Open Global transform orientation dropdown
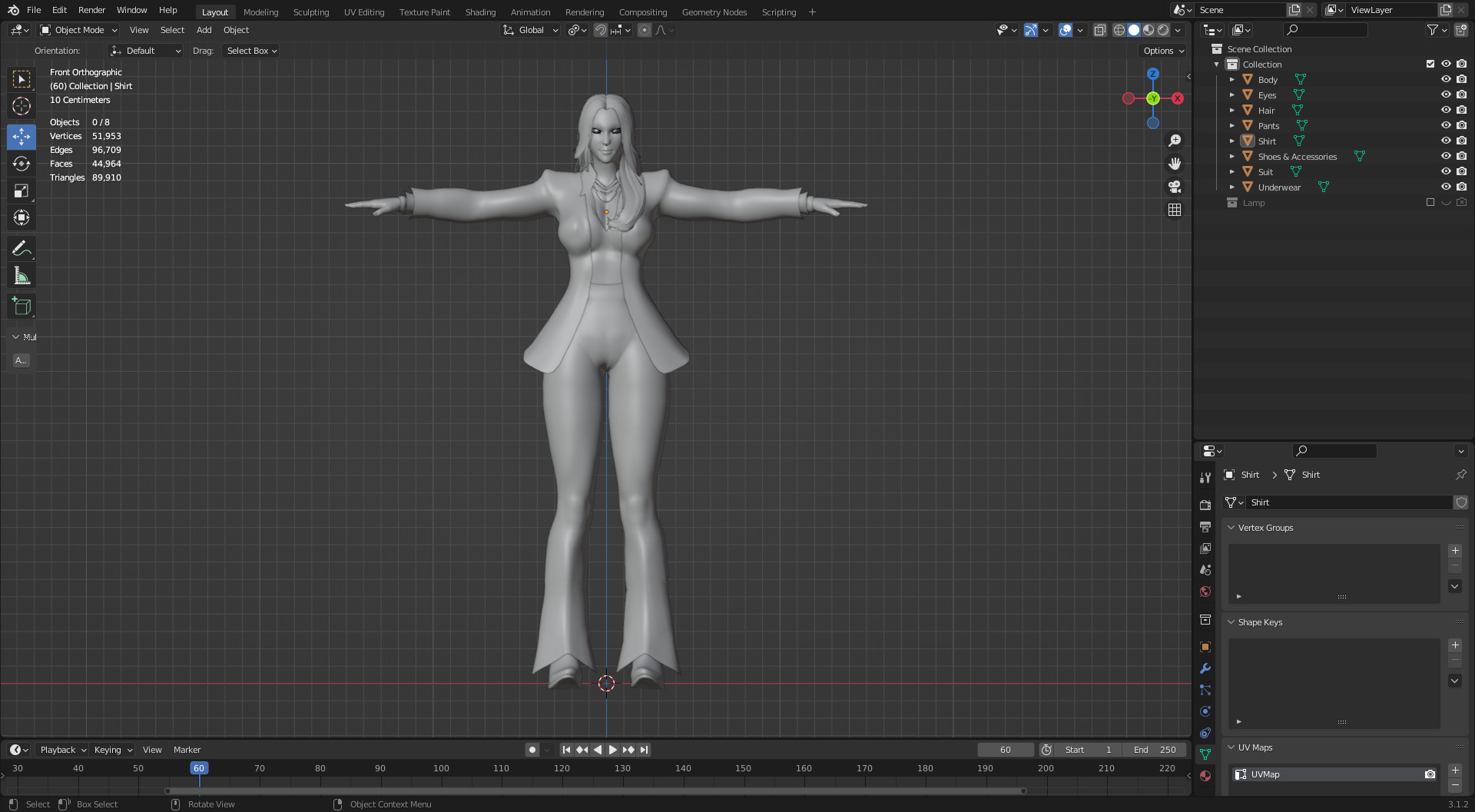The image size is (1475, 812). pos(530,30)
